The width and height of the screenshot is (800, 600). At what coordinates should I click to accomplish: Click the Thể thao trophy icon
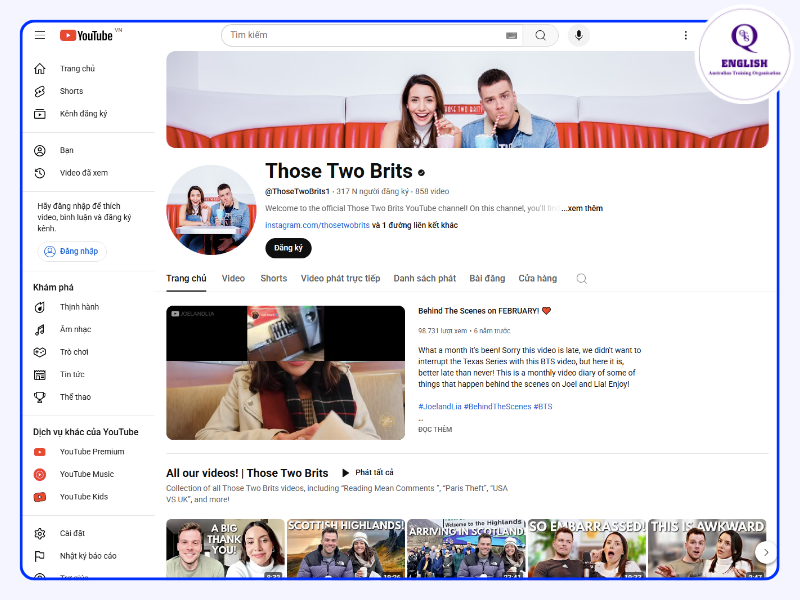(x=40, y=397)
